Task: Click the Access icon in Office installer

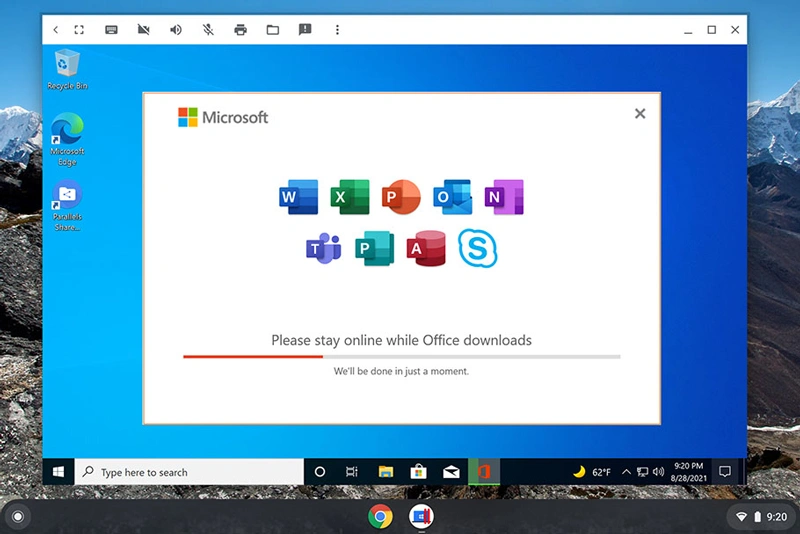Action: pyautogui.click(x=427, y=248)
